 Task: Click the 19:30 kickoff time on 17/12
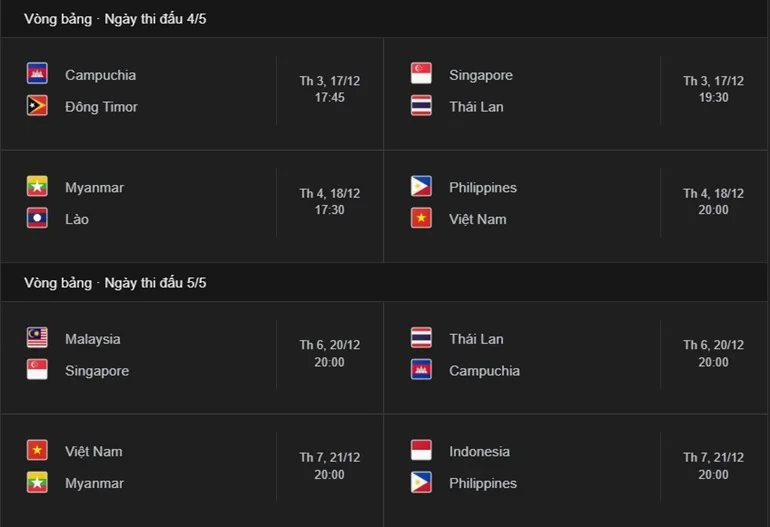[x=713, y=98]
